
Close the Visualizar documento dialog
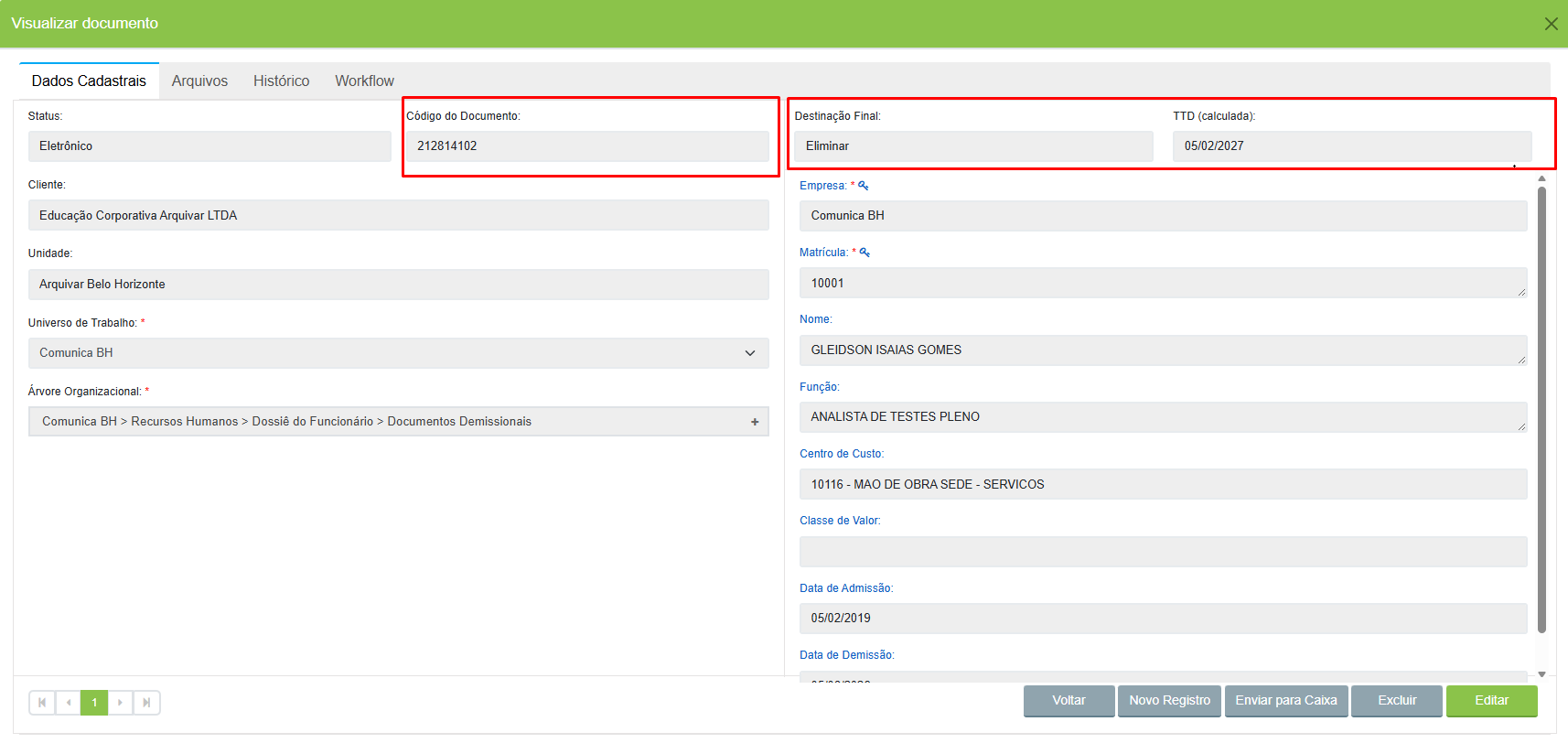[x=1551, y=24]
